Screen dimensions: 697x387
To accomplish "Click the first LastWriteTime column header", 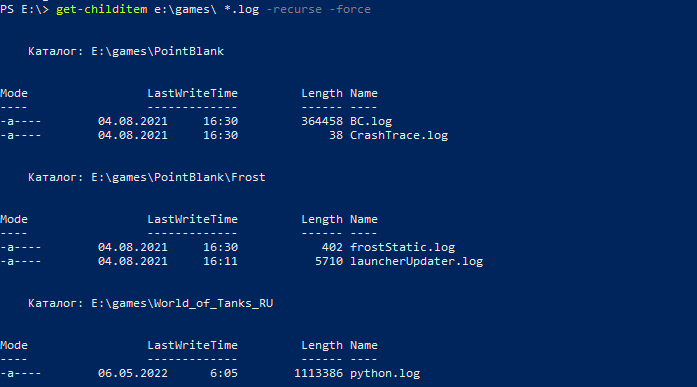I will (192, 93).
